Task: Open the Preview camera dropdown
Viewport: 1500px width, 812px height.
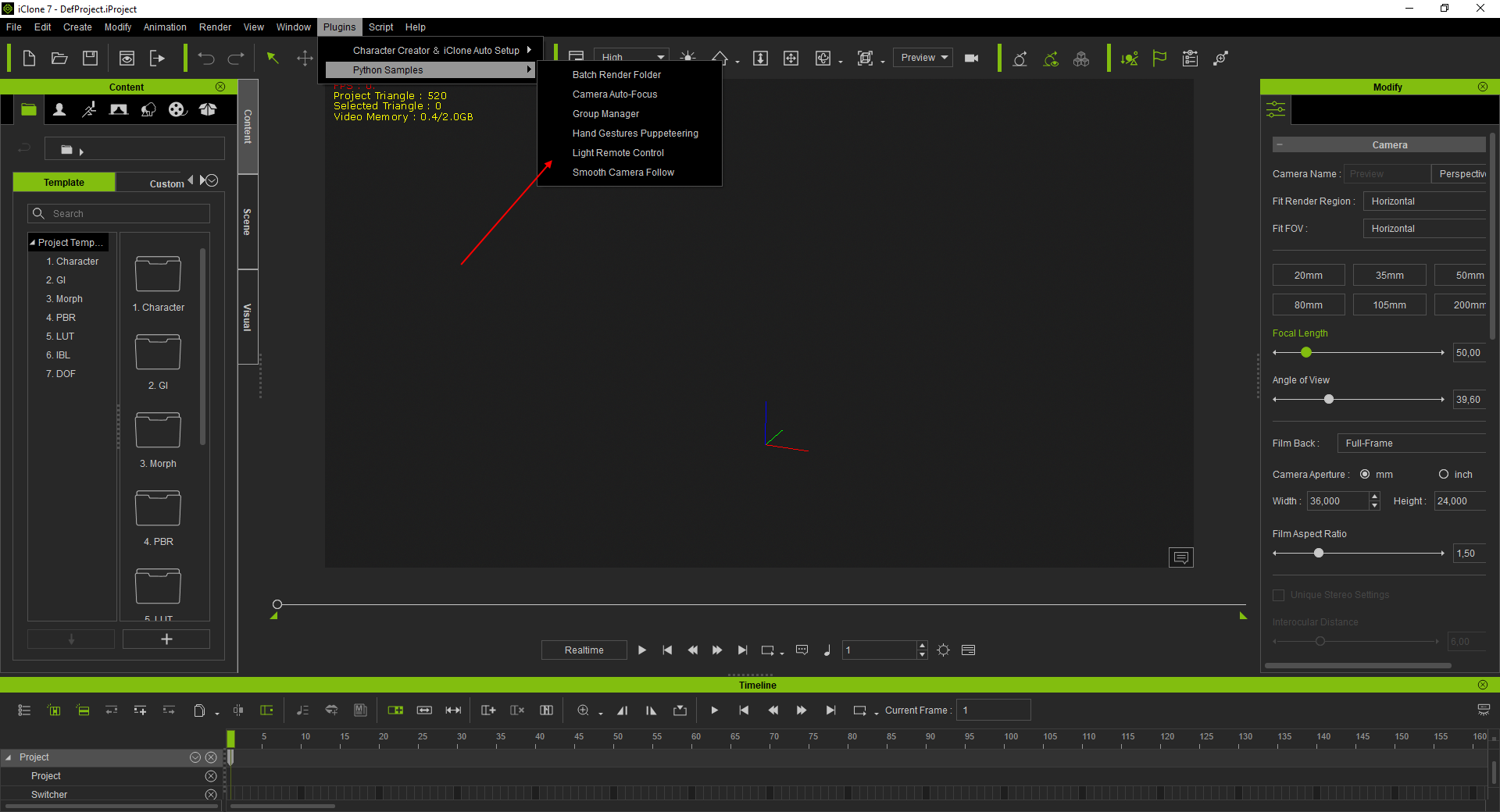Action: tap(923, 58)
